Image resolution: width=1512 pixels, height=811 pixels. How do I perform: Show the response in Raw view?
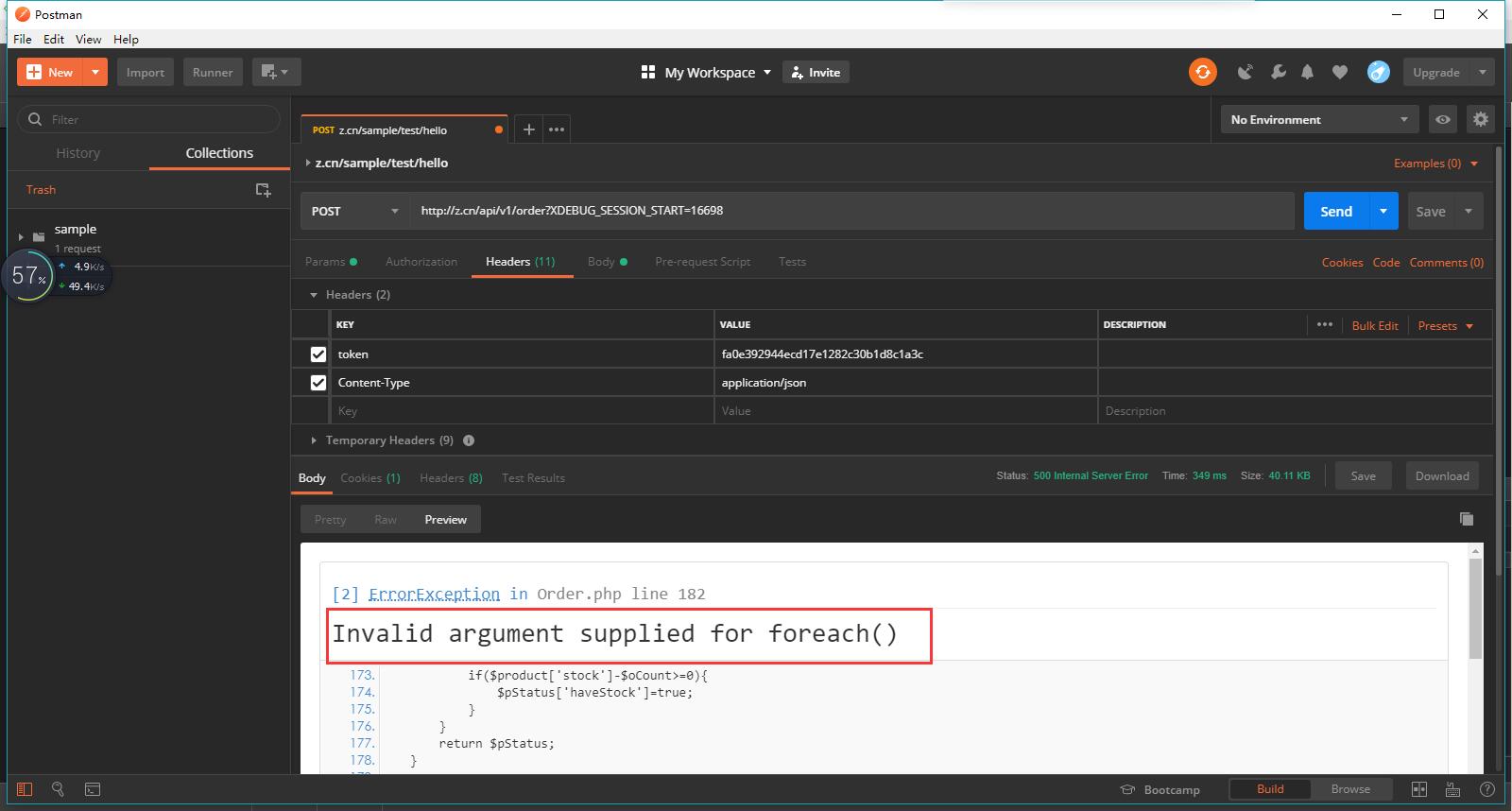[x=386, y=519]
